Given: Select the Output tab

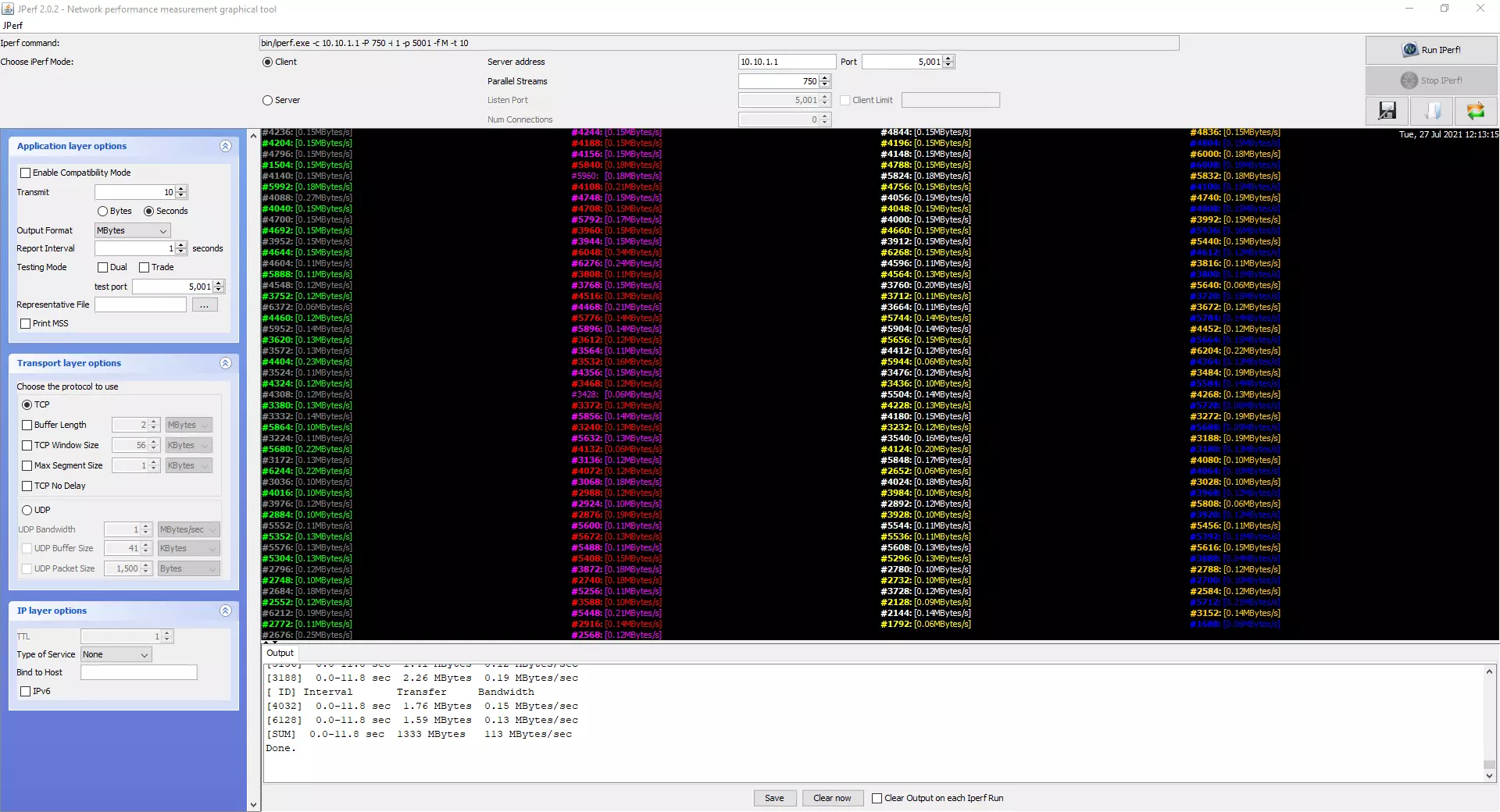Looking at the screenshot, I should click(x=280, y=653).
